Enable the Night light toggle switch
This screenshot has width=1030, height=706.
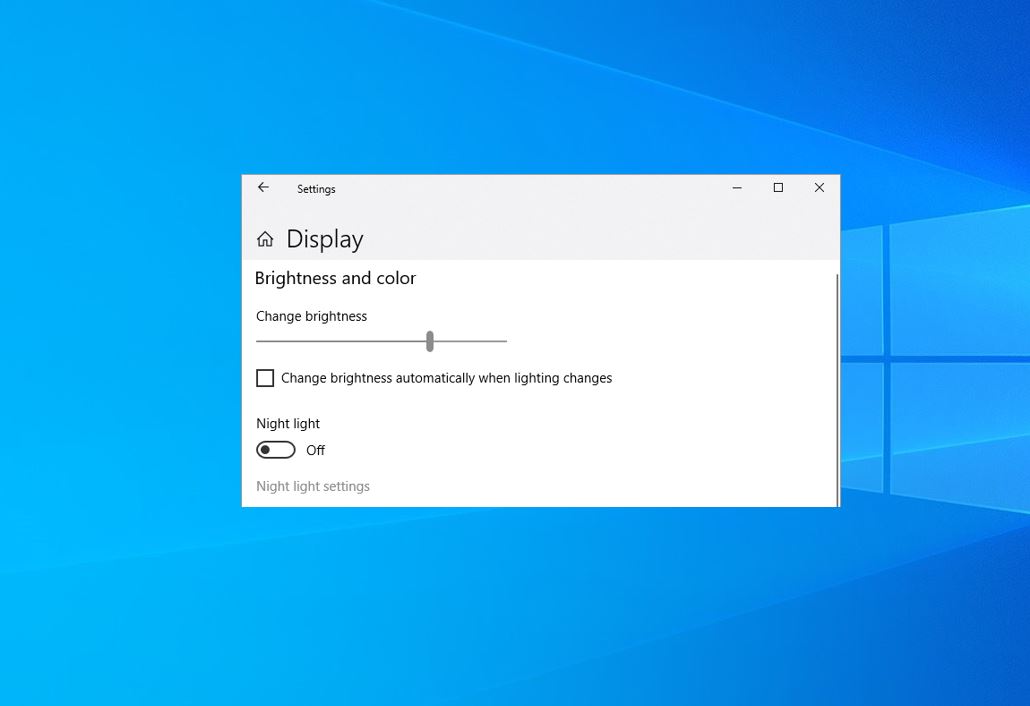(275, 449)
